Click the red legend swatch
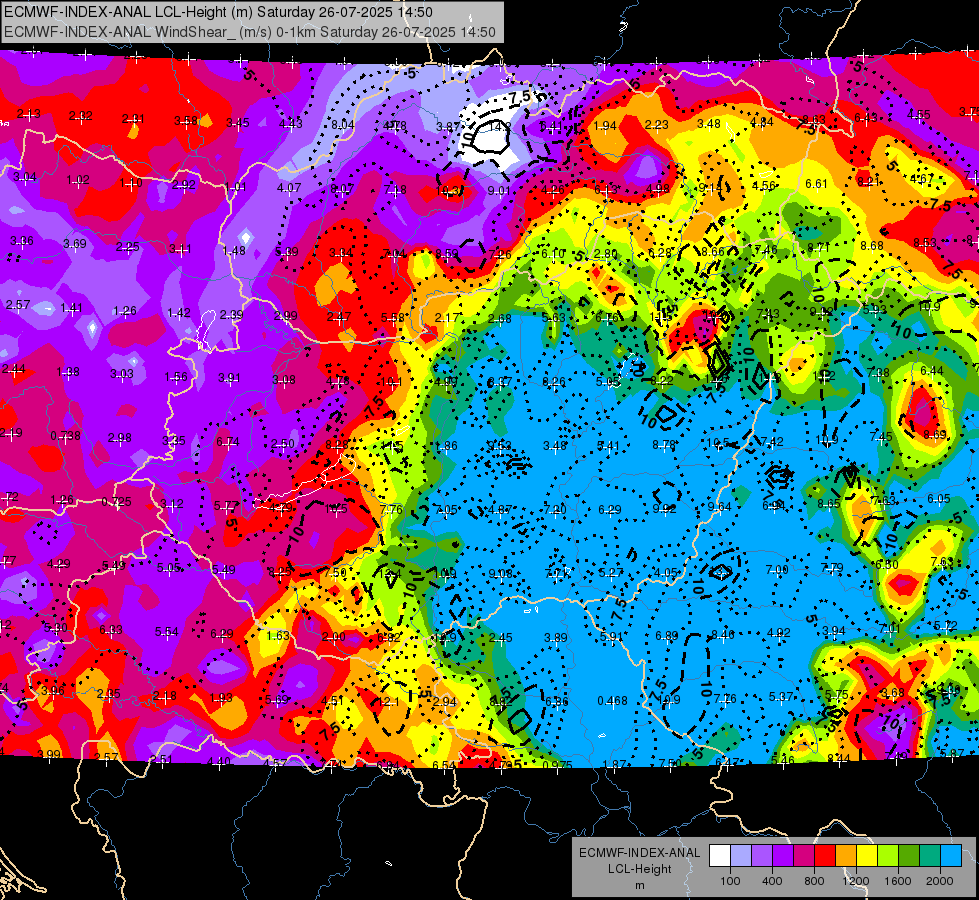 pyautogui.click(x=825, y=856)
